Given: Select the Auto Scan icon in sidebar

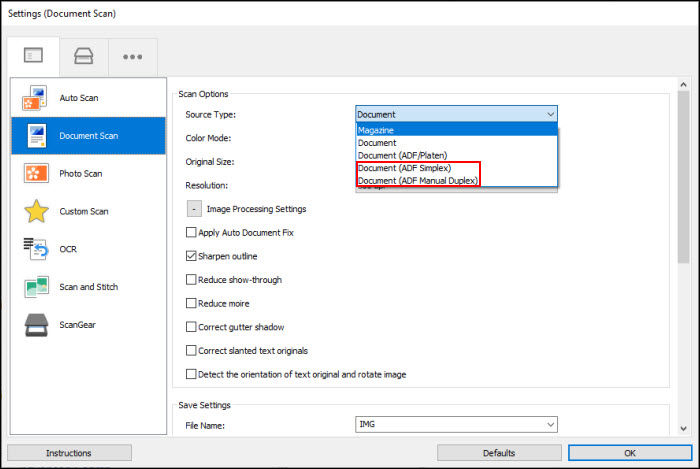Looking at the screenshot, I should point(35,98).
